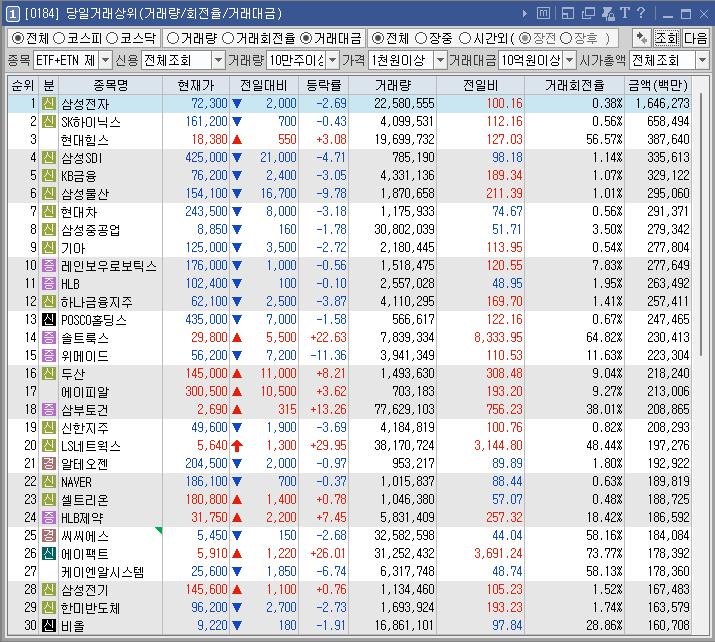The width and height of the screenshot is (715, 642).
Task: Click stock name 한미반도체 in the list
Action: coord(91,608)
